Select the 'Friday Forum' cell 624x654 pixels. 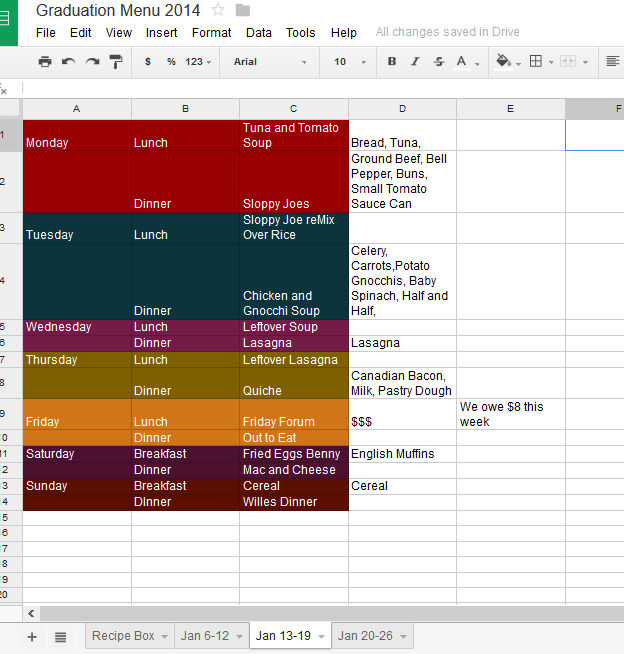[x=294, y=414]
